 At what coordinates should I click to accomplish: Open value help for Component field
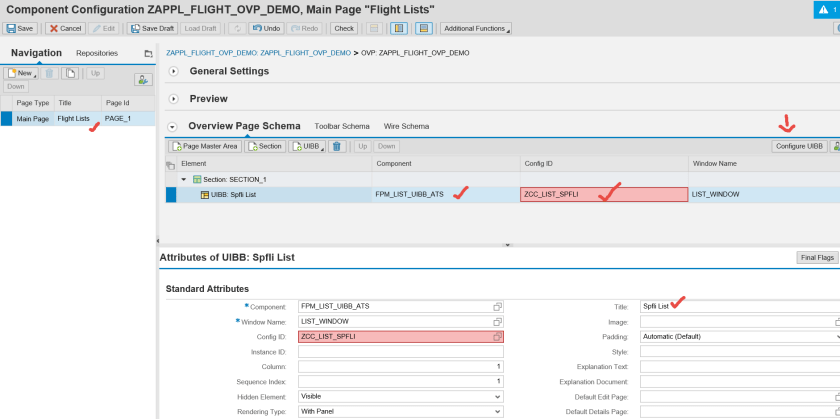(497, 306)
